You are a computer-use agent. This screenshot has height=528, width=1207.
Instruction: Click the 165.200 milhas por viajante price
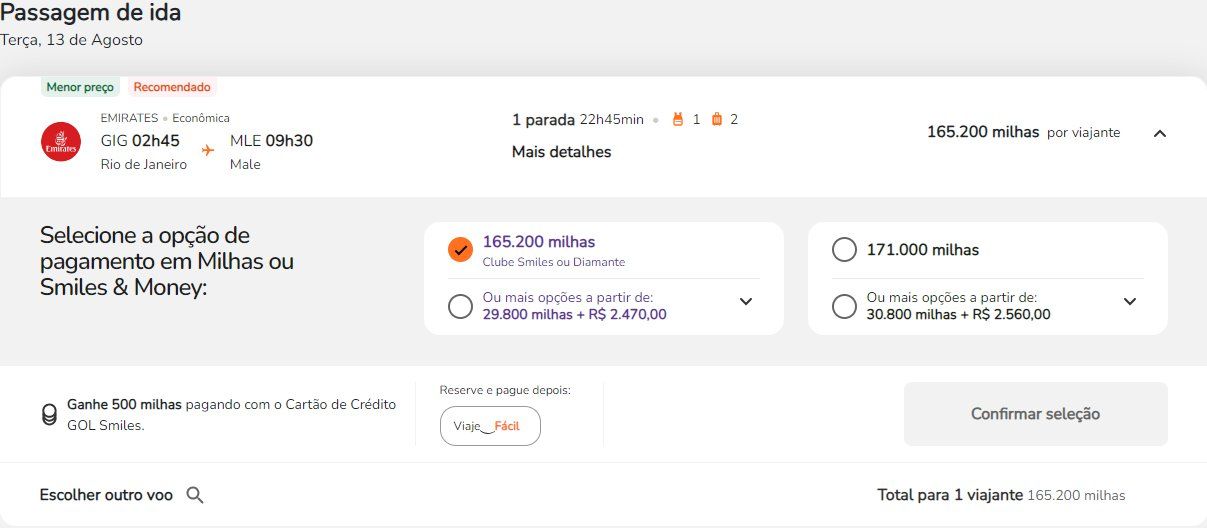[x=1023, y=132]
